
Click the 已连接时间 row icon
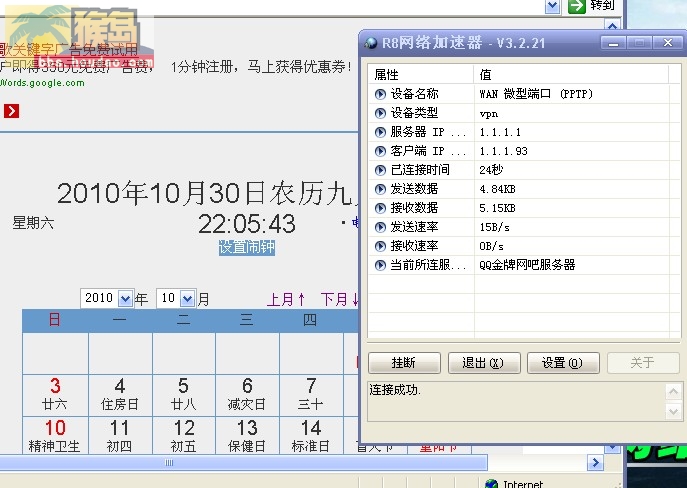point(380,170)
